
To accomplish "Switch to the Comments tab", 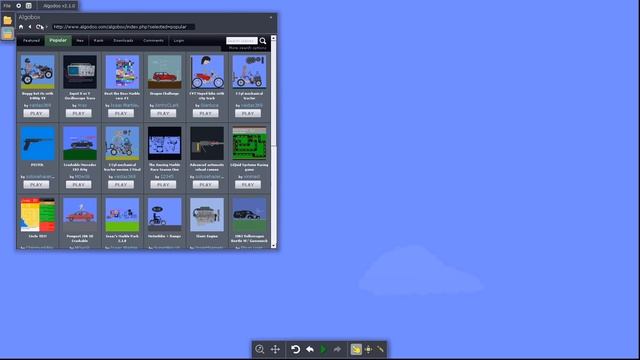I will click(x=153, y=40).
